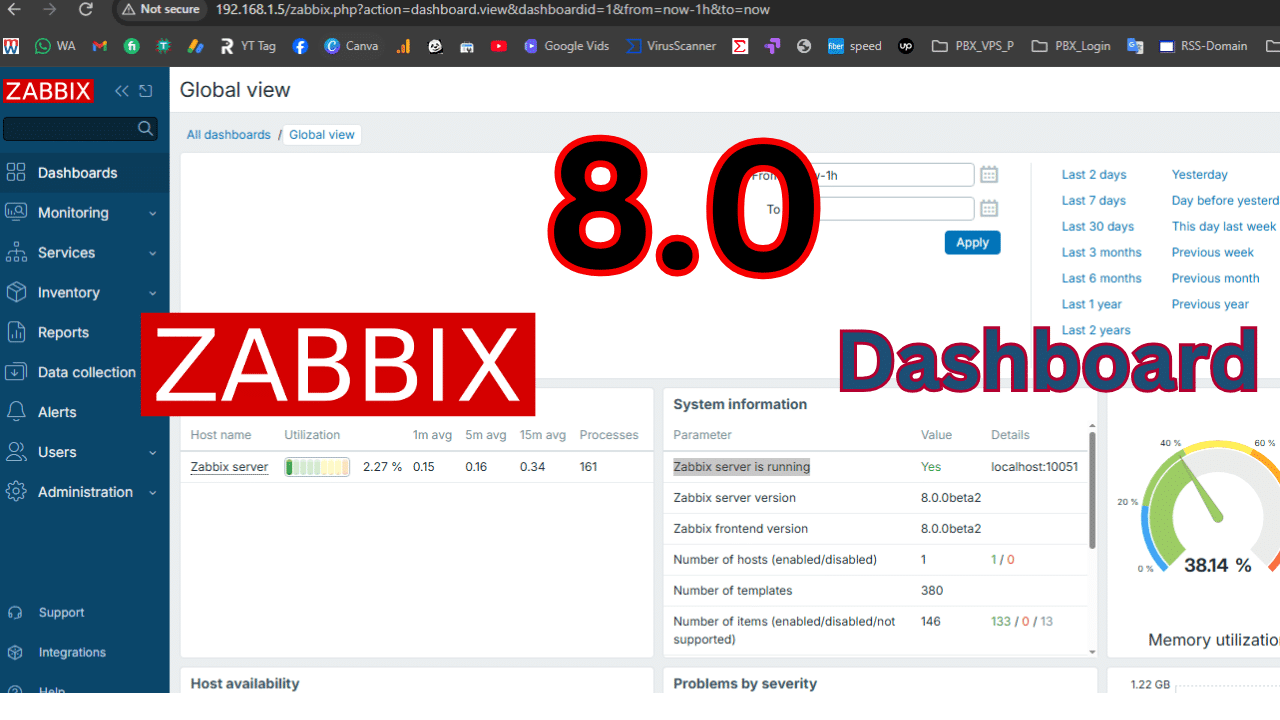Click the Global view breadcrumb
1280x720 pixels.
click(x=322, y=135)
